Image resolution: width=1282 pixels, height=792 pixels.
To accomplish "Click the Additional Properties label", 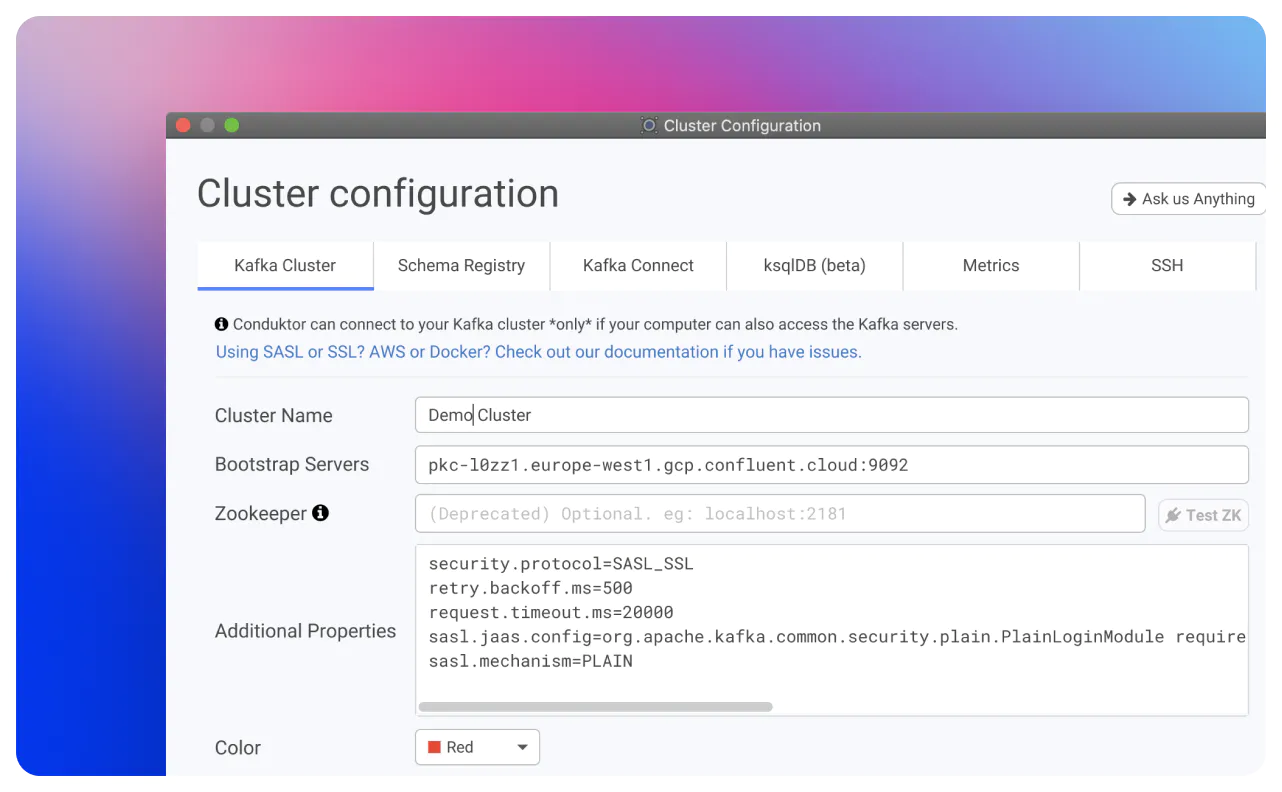I will 305,631.
